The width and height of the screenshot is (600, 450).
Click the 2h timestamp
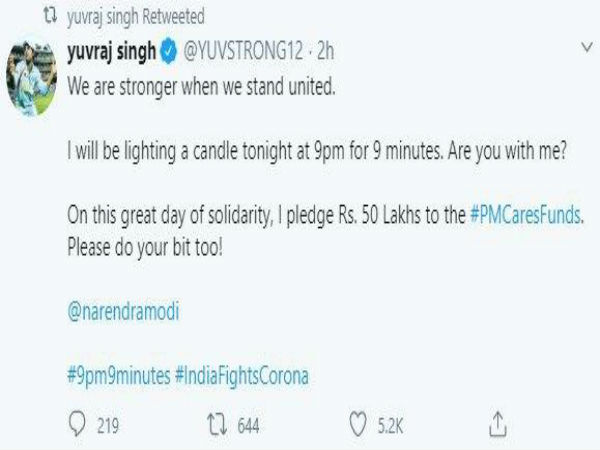(325, 51)
